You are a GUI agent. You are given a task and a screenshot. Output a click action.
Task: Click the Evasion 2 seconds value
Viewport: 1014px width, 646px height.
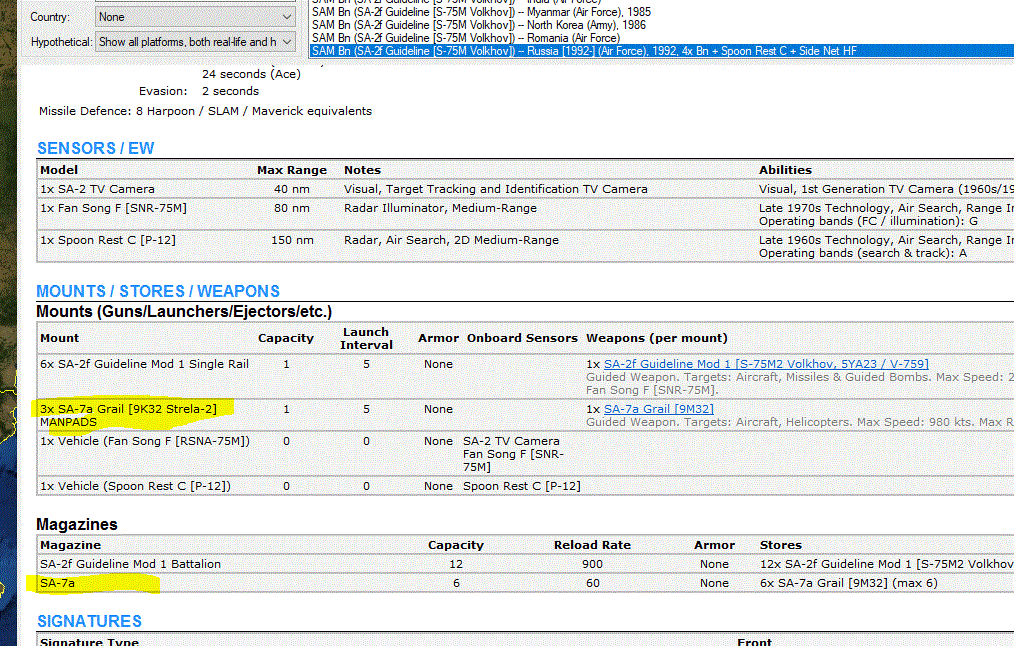pyautogui.click(x=230, y=91)
